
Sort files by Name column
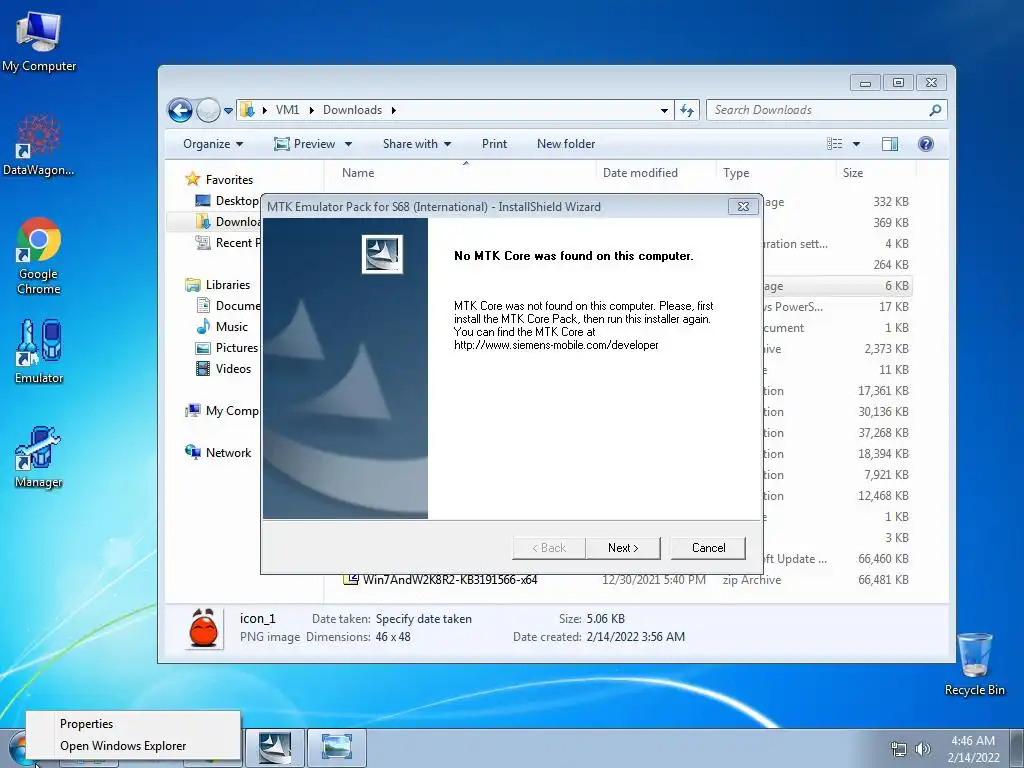click(x=358, y=173)
